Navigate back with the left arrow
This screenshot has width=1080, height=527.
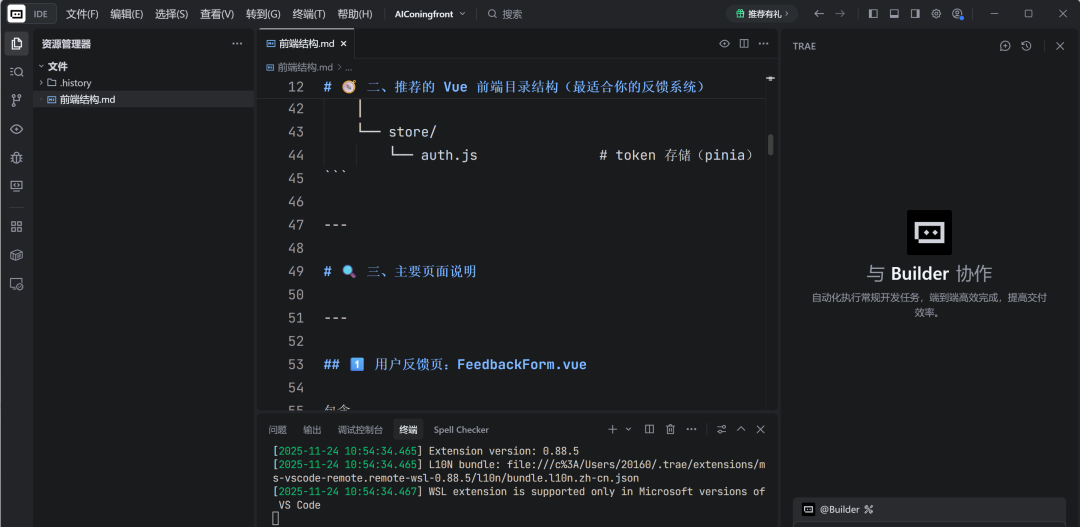click(x=818, y=14)
